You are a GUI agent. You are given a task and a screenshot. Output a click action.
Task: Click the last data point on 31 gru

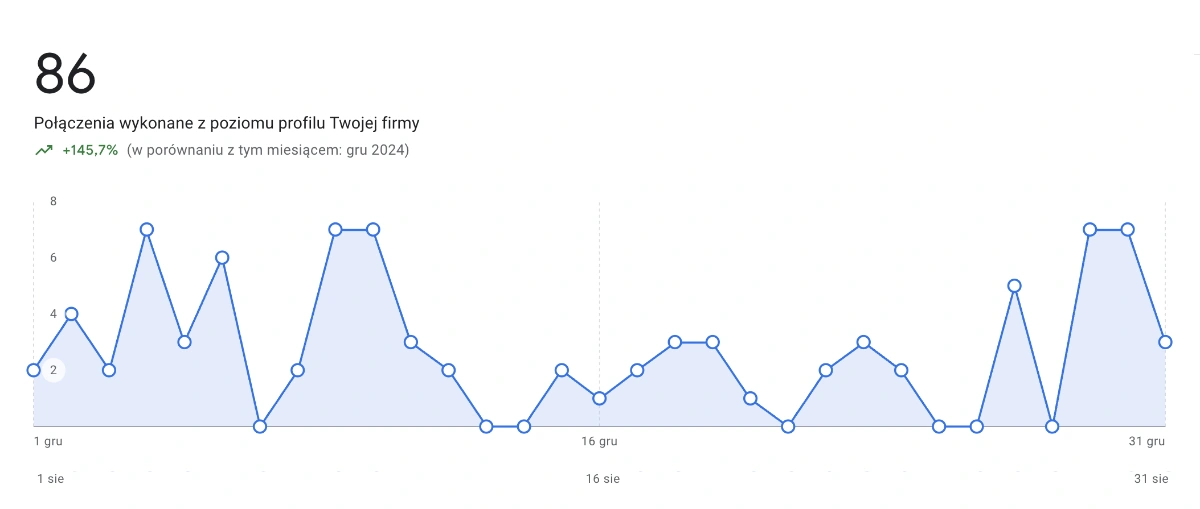pyautogui.click(x=1165, y=342)
